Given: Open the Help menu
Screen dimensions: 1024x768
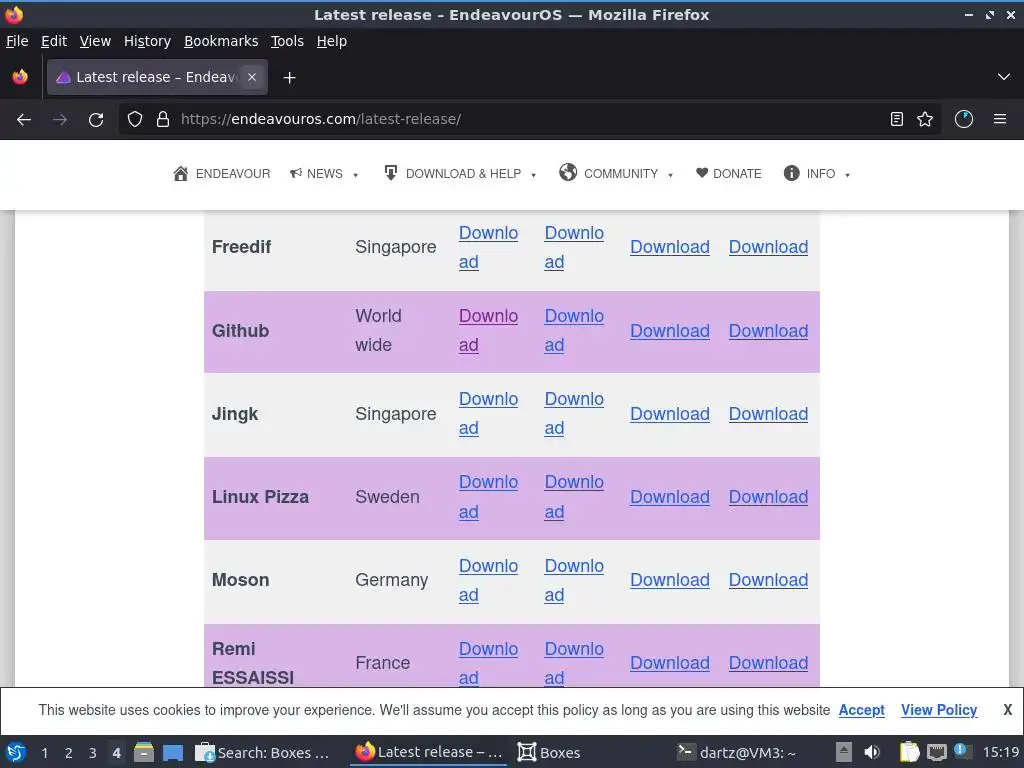Looking at the screenshot, I should [332, 41].
